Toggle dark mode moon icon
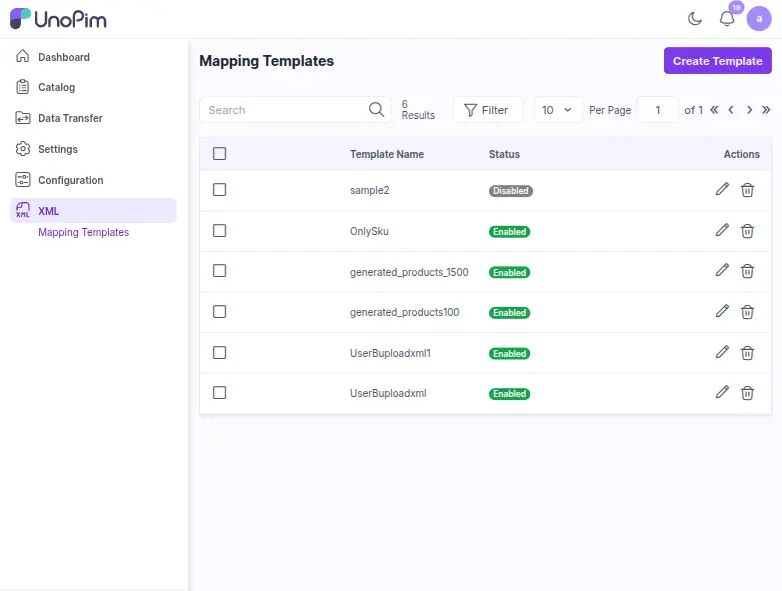The image size is (782, 591). [695, 19]
